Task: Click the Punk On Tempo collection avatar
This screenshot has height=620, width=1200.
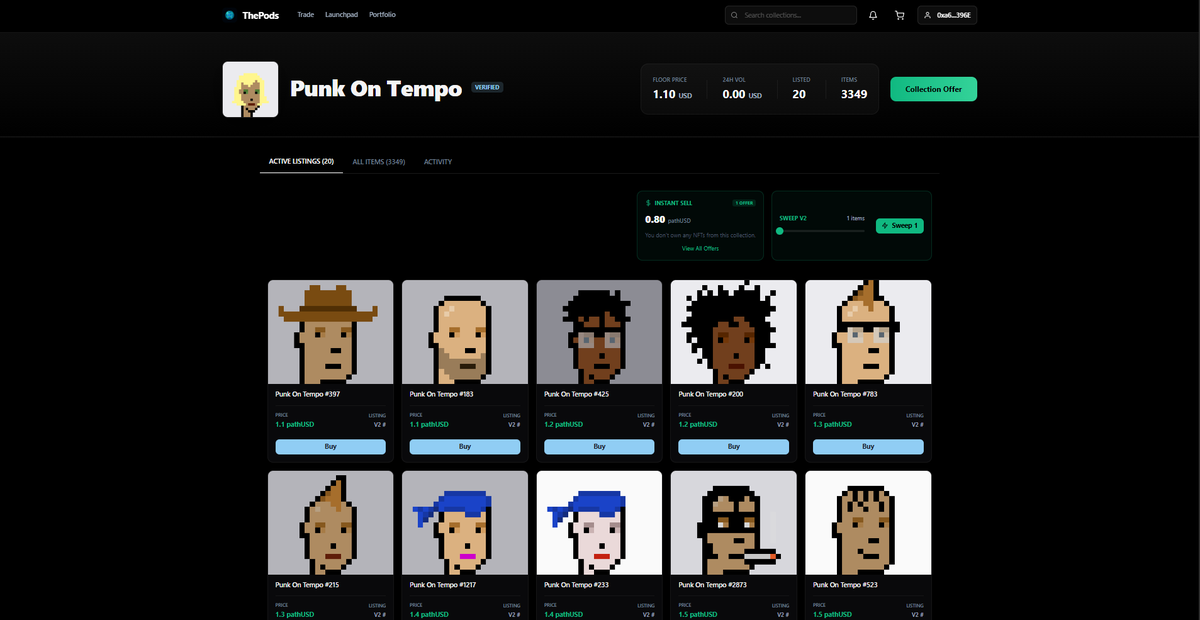Action: 250,89
